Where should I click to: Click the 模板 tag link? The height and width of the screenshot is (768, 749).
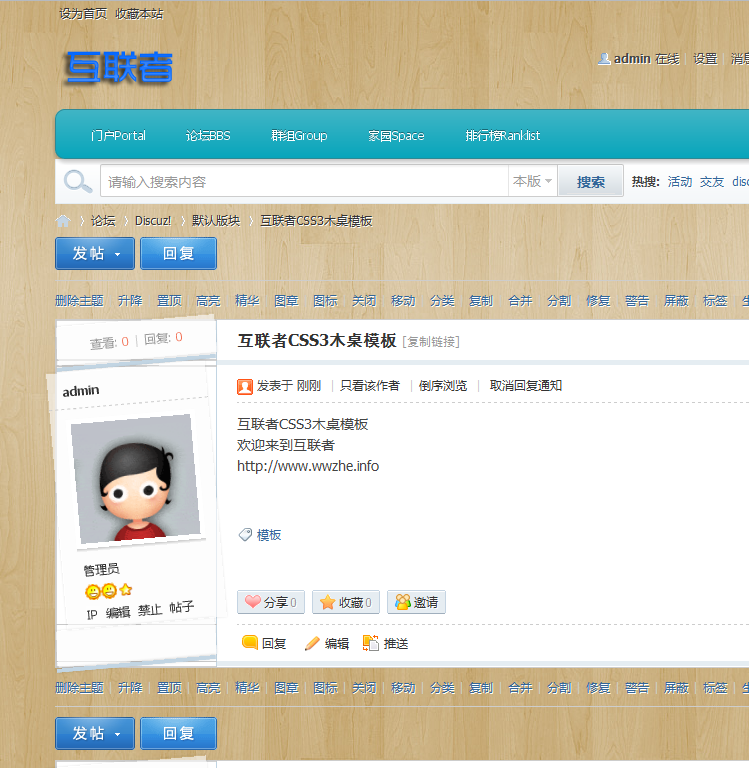click(x=269, y=535)
